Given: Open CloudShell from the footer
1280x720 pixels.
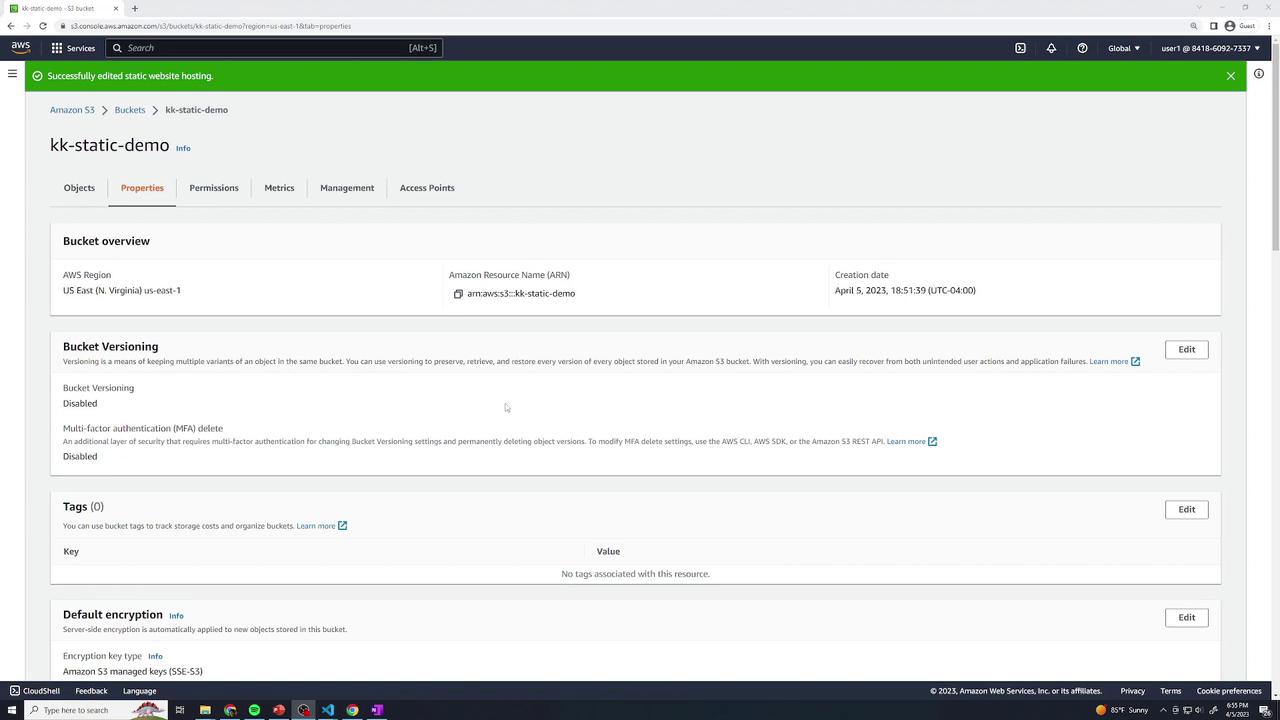Looking at the screenshot, I should [x=35, y=691].
